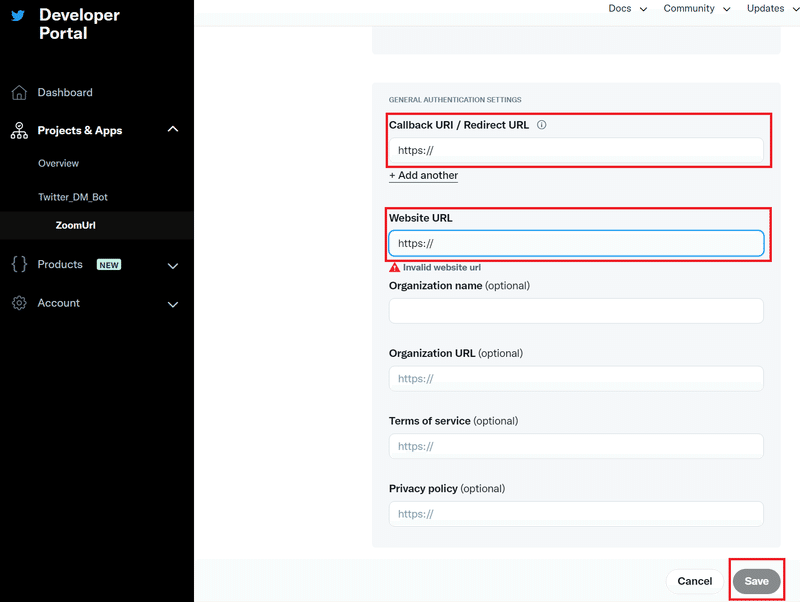Screen dimensions: 800x602
Task: Click the NEW badge beside Products
Action: (x=109, y=265)
